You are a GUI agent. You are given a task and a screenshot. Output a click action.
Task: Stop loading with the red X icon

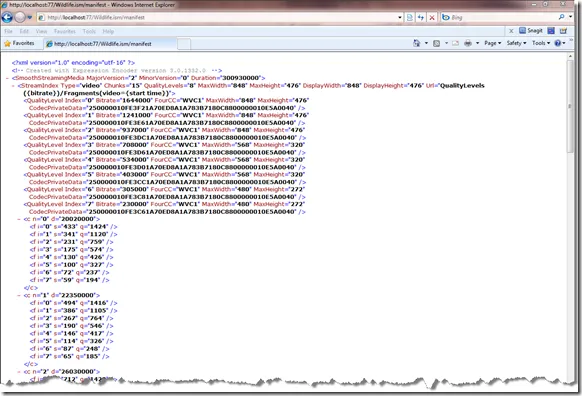click(432, 17)
